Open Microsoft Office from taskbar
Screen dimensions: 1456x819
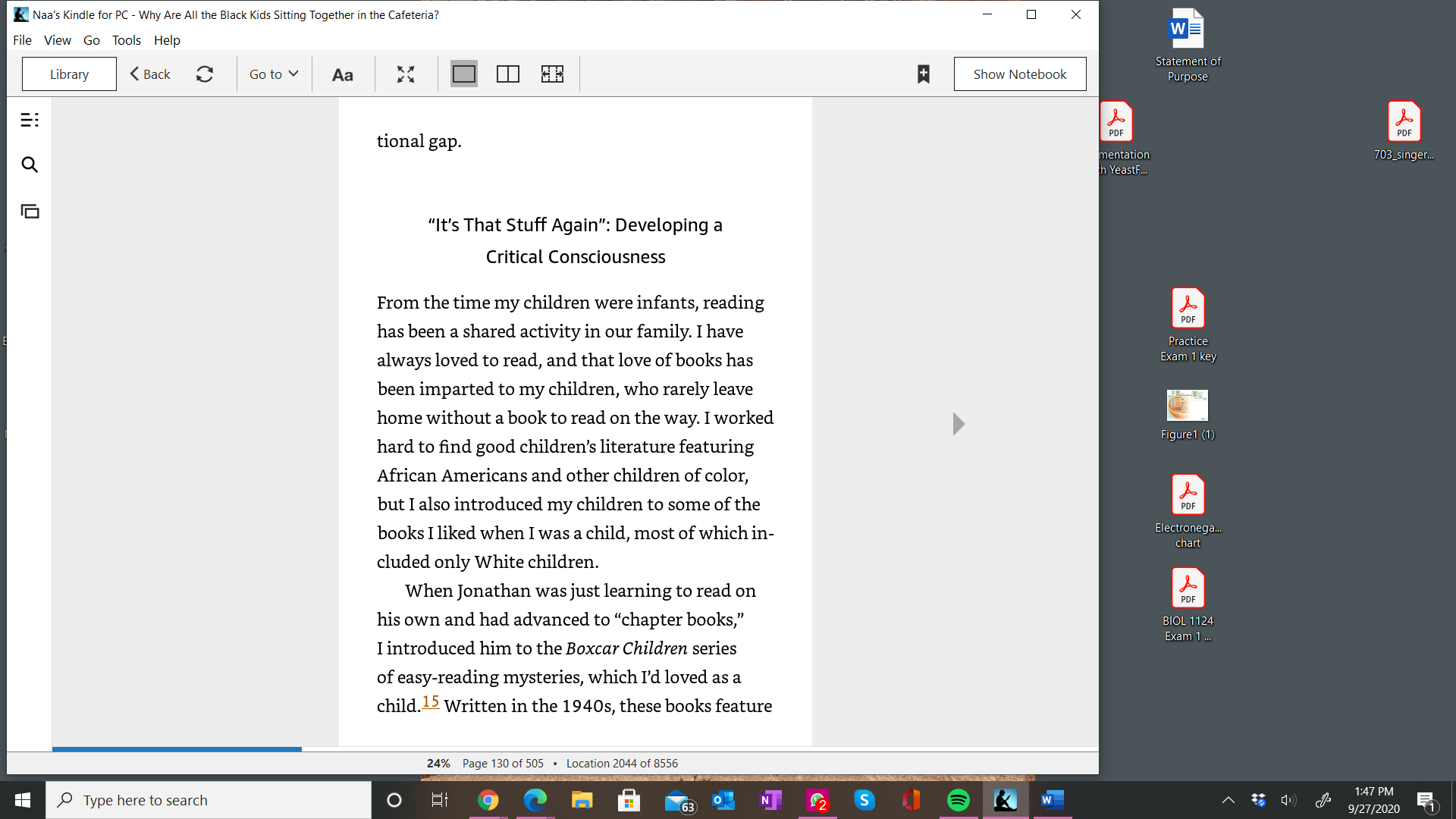pyautogui.click(x=912, y=800)
